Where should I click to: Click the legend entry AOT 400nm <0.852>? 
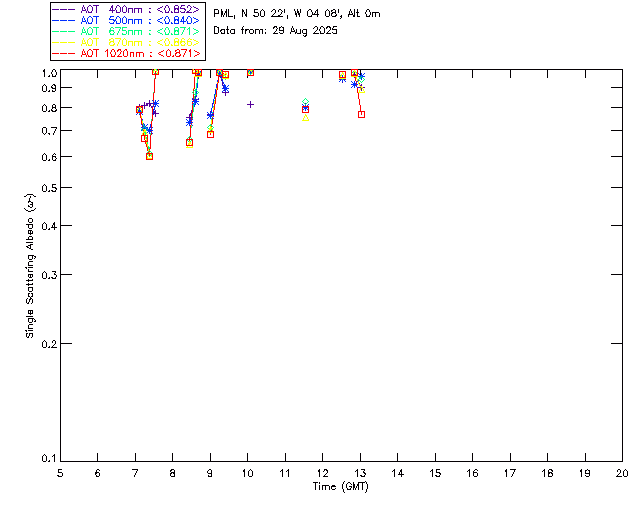coord(140,9)
